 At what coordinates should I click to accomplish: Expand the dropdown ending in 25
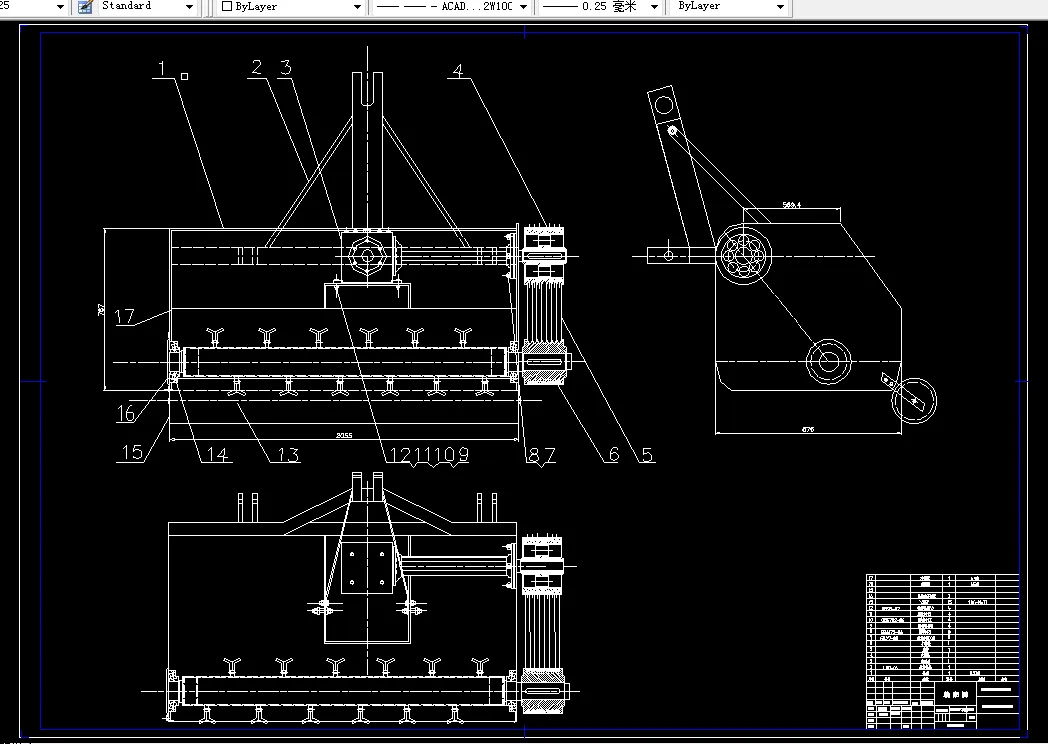point(60,7)
